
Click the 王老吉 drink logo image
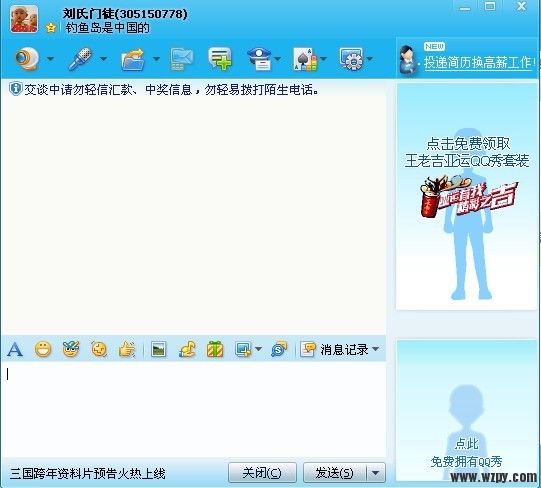click(469, 197)
